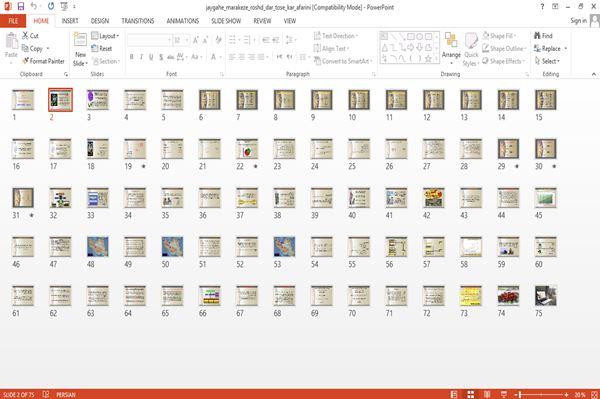Select slide 48 map thumbnail
Image resolution: width=600 pixels, height=399 pixels.
pos(98,247)
